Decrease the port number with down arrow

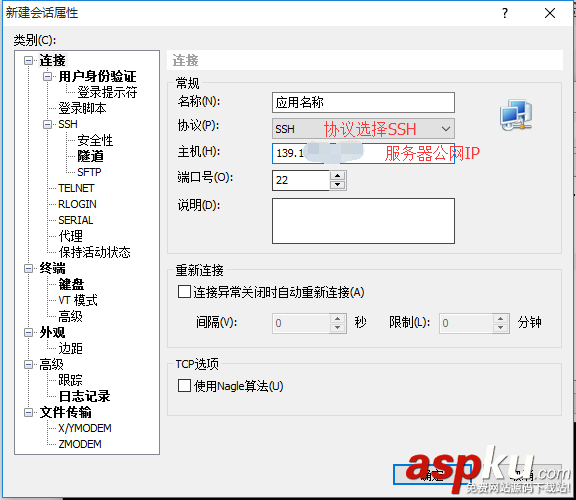click(x=338, y=185)
